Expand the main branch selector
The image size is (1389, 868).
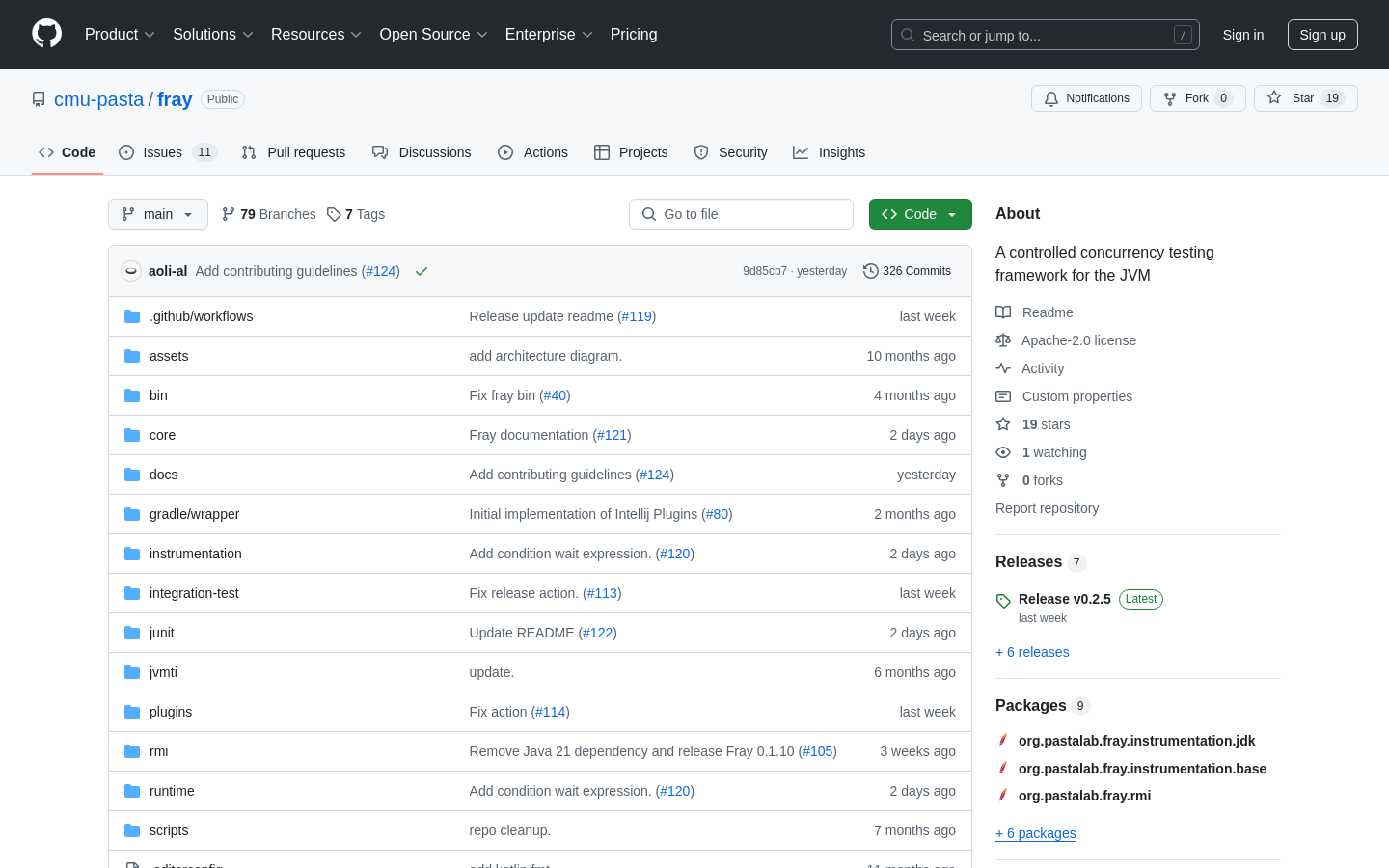(158, 214)
